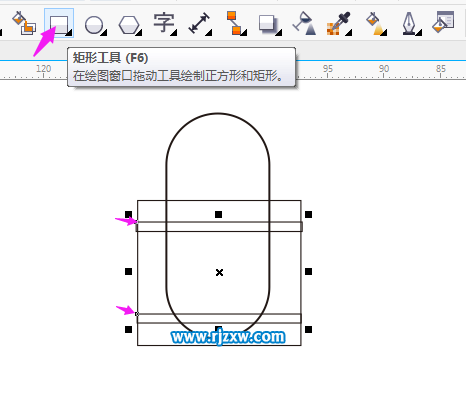Activate the Text tool
This screenshot has height=394, width=466.
coord(164,23)
